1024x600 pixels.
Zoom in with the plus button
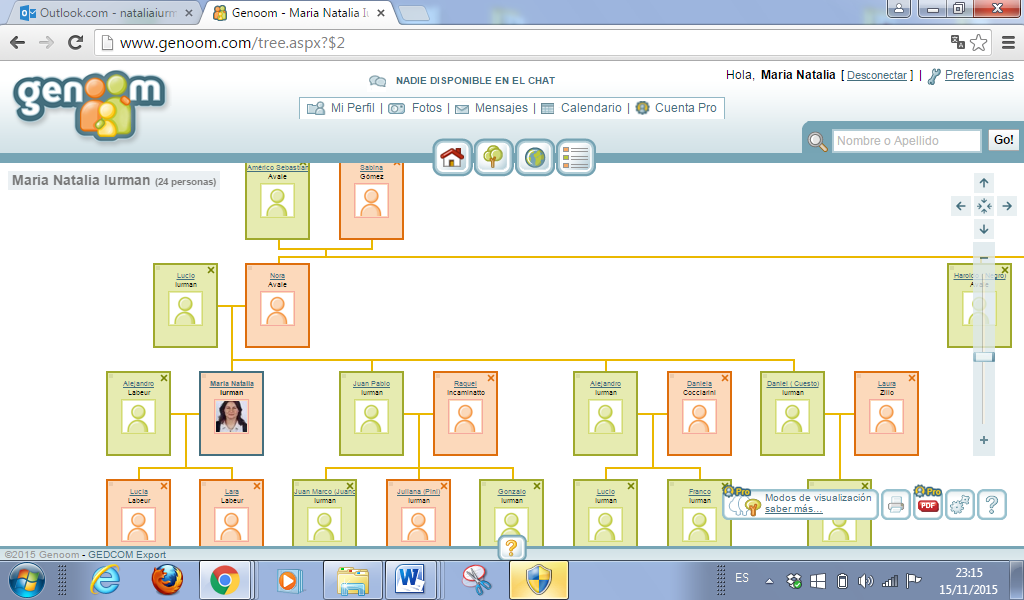coord(984,440)
